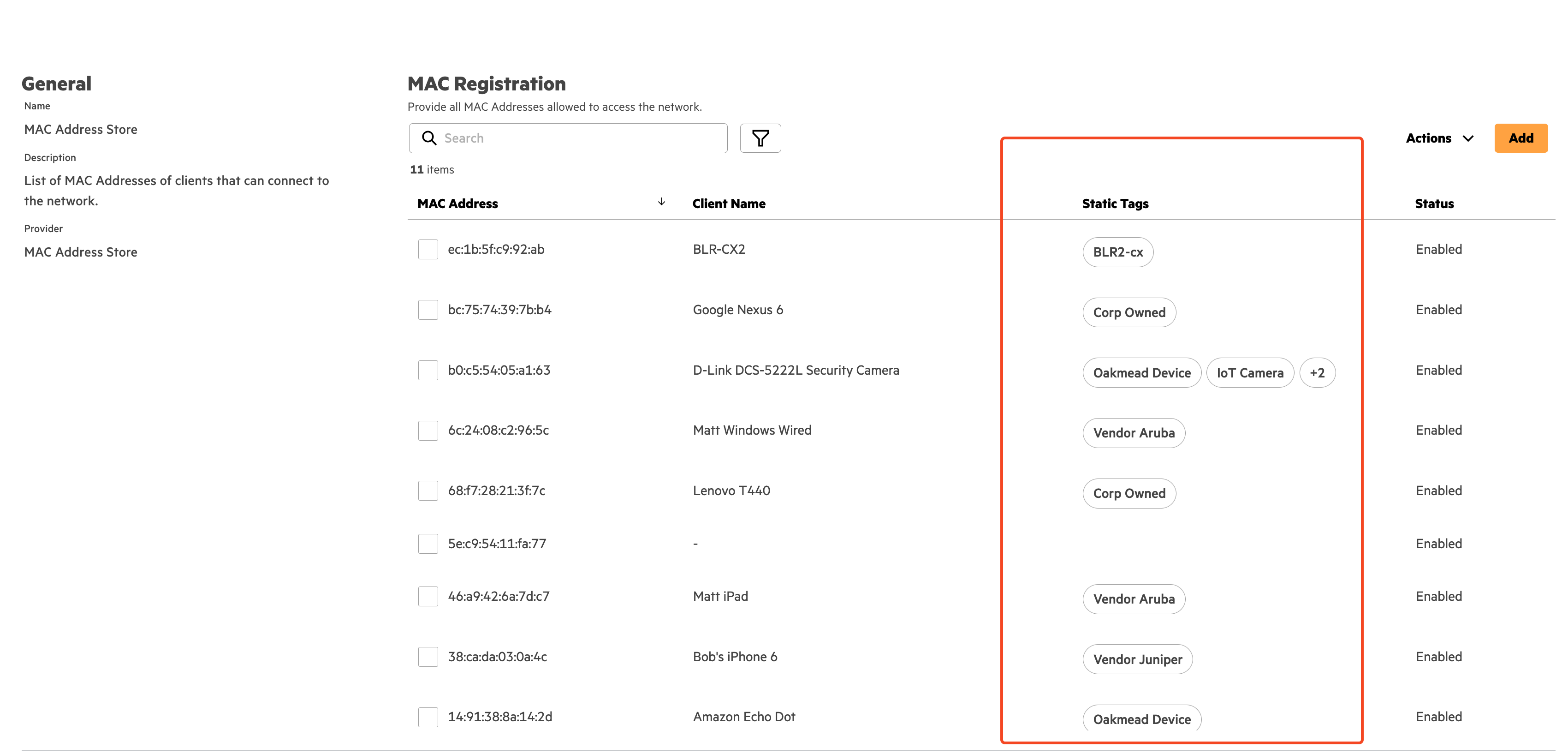Expand the +2 hidden tags chip
The image size is (1568, 754).
1317,373
